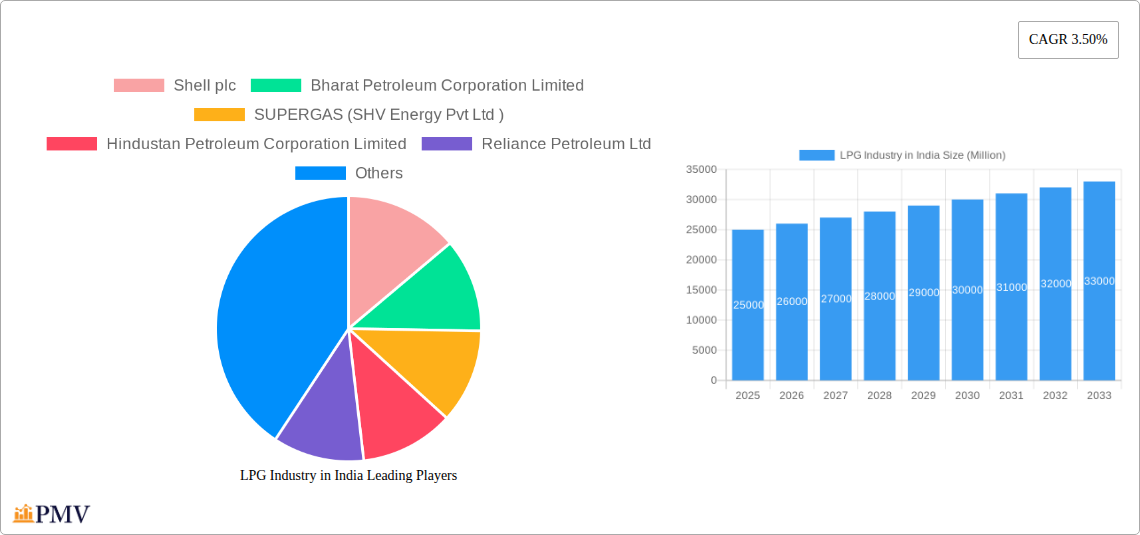Screen dimensions: 1140x535
Task: Click the x-axis label 2031
Action: (x=1011, y=395)
